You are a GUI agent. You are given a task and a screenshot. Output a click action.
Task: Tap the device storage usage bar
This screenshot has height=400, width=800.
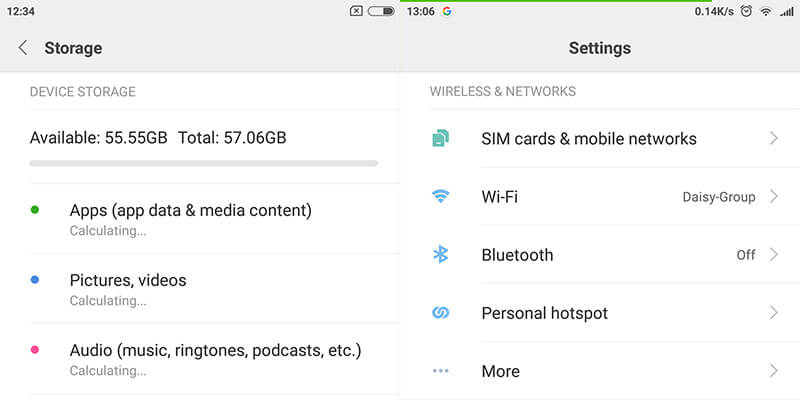203,162
